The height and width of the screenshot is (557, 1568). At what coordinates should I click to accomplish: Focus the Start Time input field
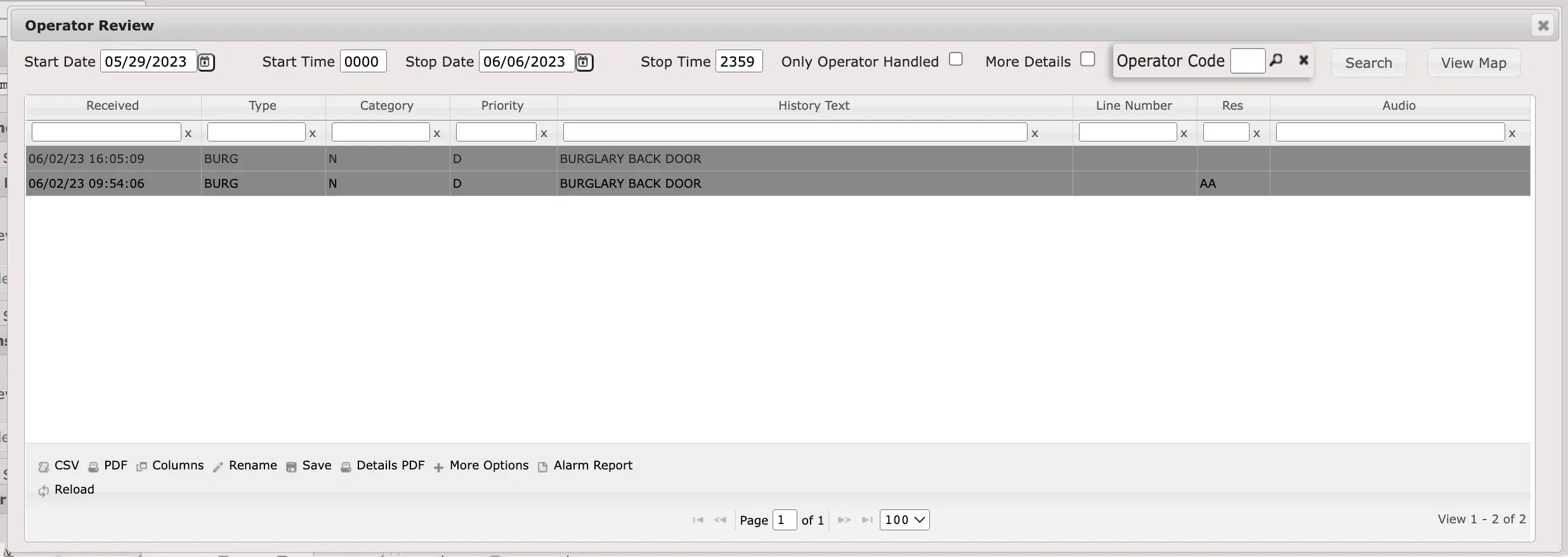coord(363,62)
